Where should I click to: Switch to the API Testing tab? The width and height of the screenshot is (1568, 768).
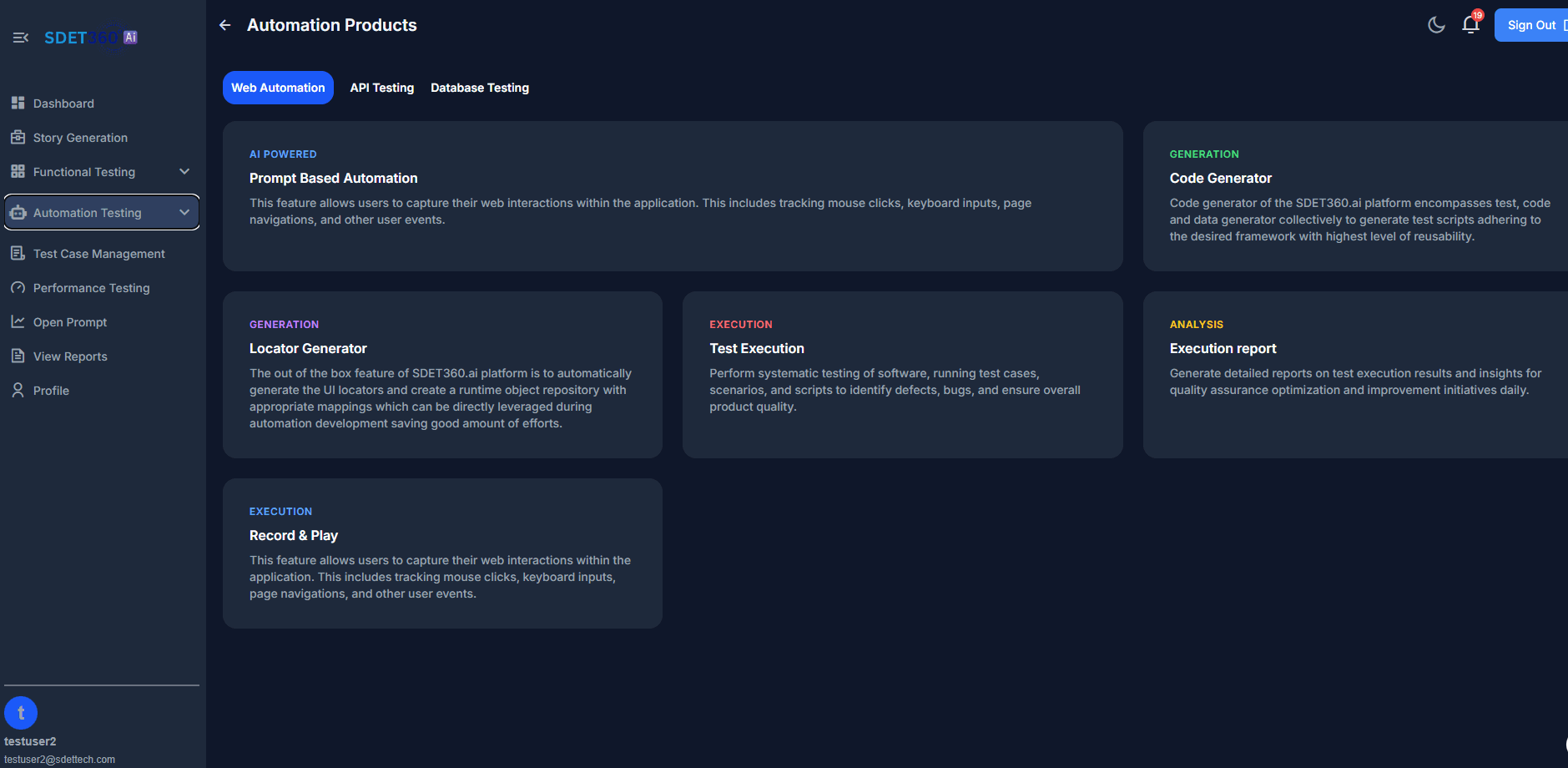point(381,87)
